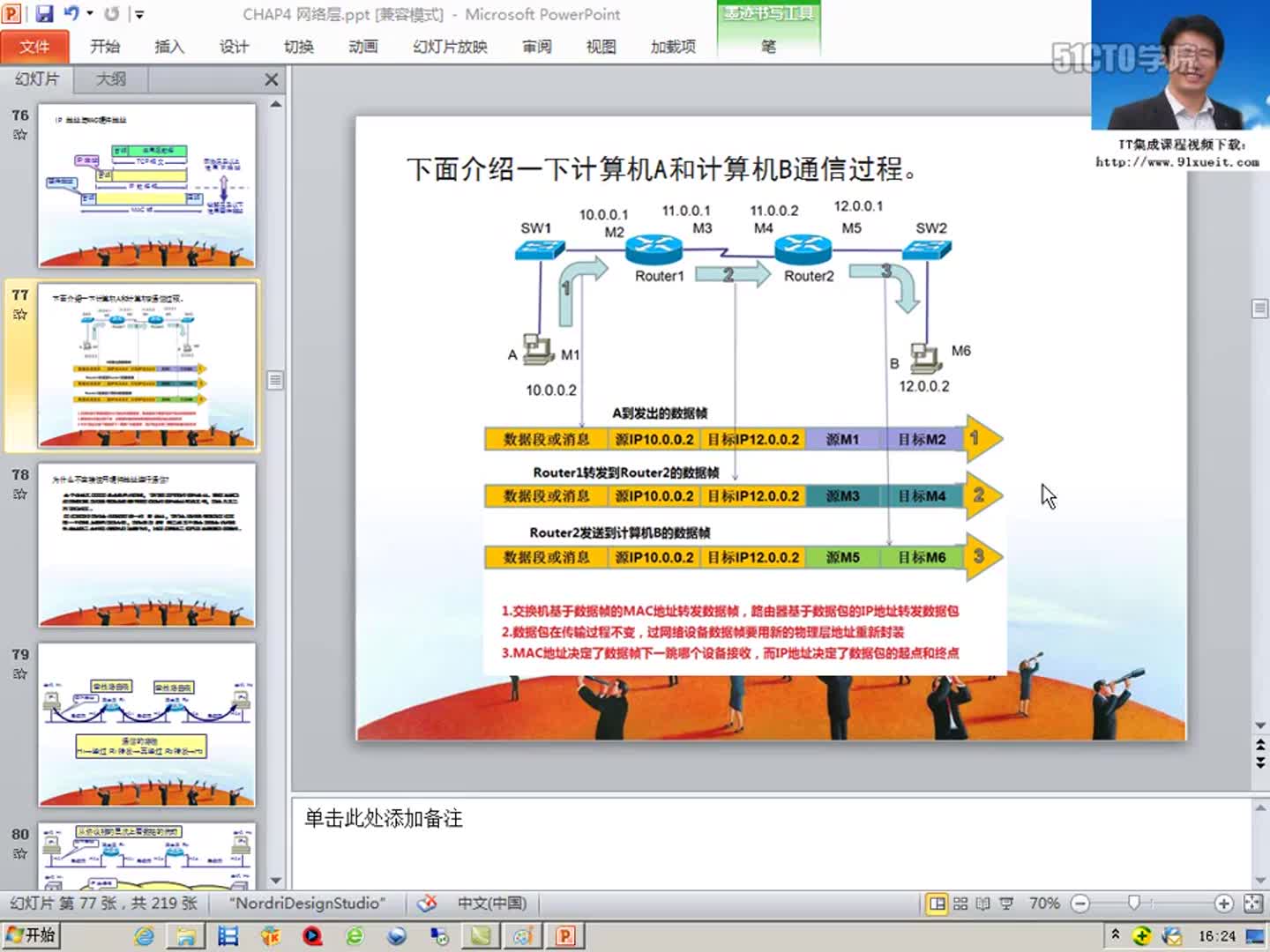Image resolution: width=1270 pixels, height=952 pixels.
Task: Switch to the 动画 ribbon tab
Action: pos(362,47)
